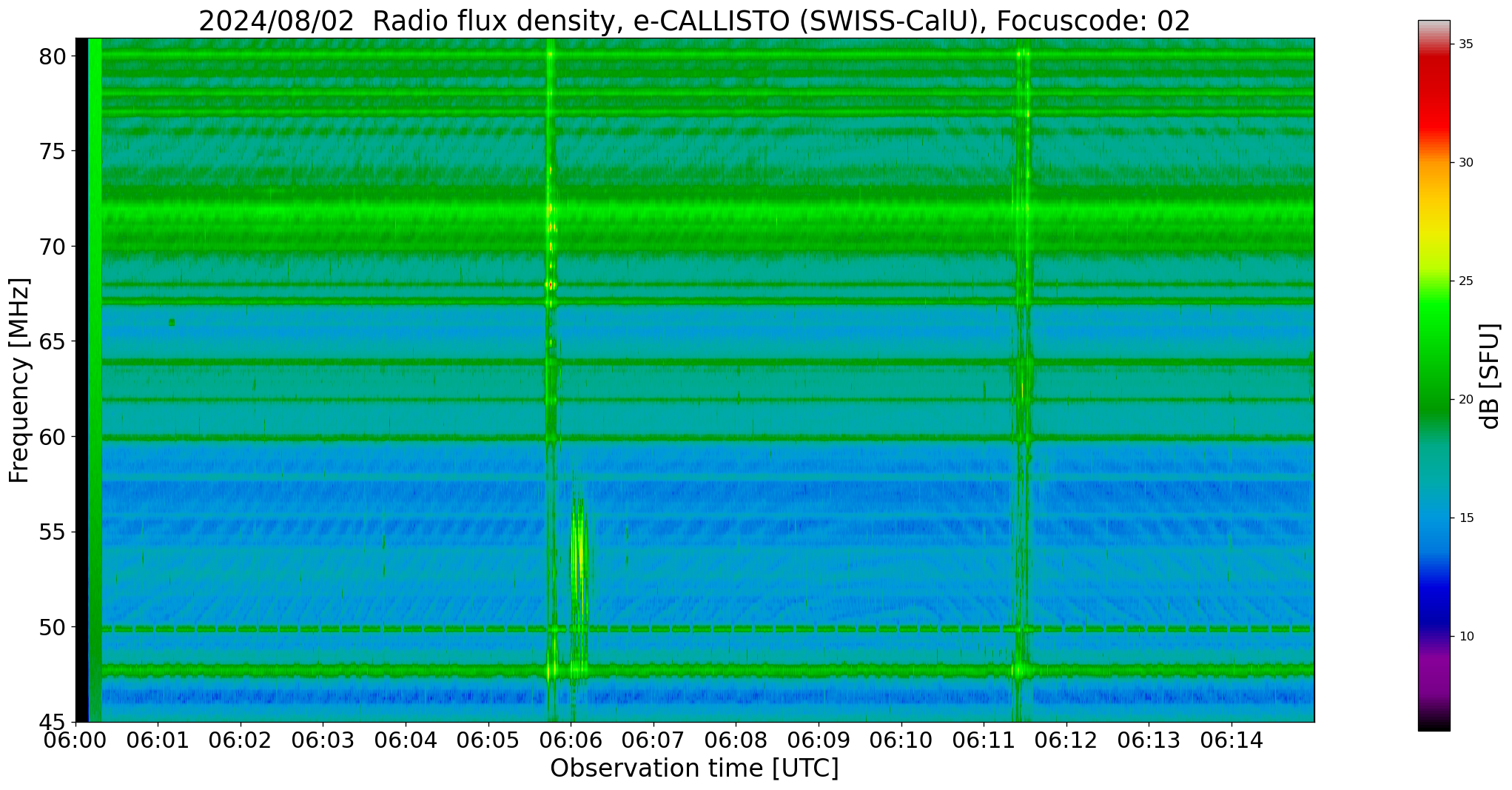This screenshot has width=1512, height=790.
Task: Click the 06:00 time tick label
Action: point(75,740)
